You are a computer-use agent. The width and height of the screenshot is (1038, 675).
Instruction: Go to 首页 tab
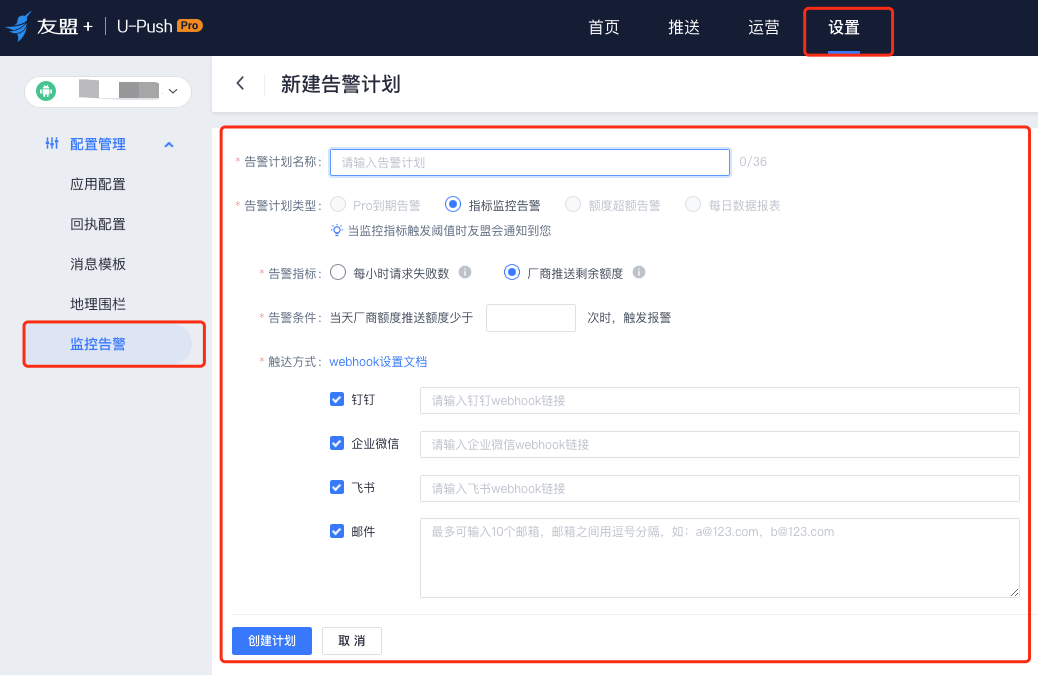[x=604, y=27]
